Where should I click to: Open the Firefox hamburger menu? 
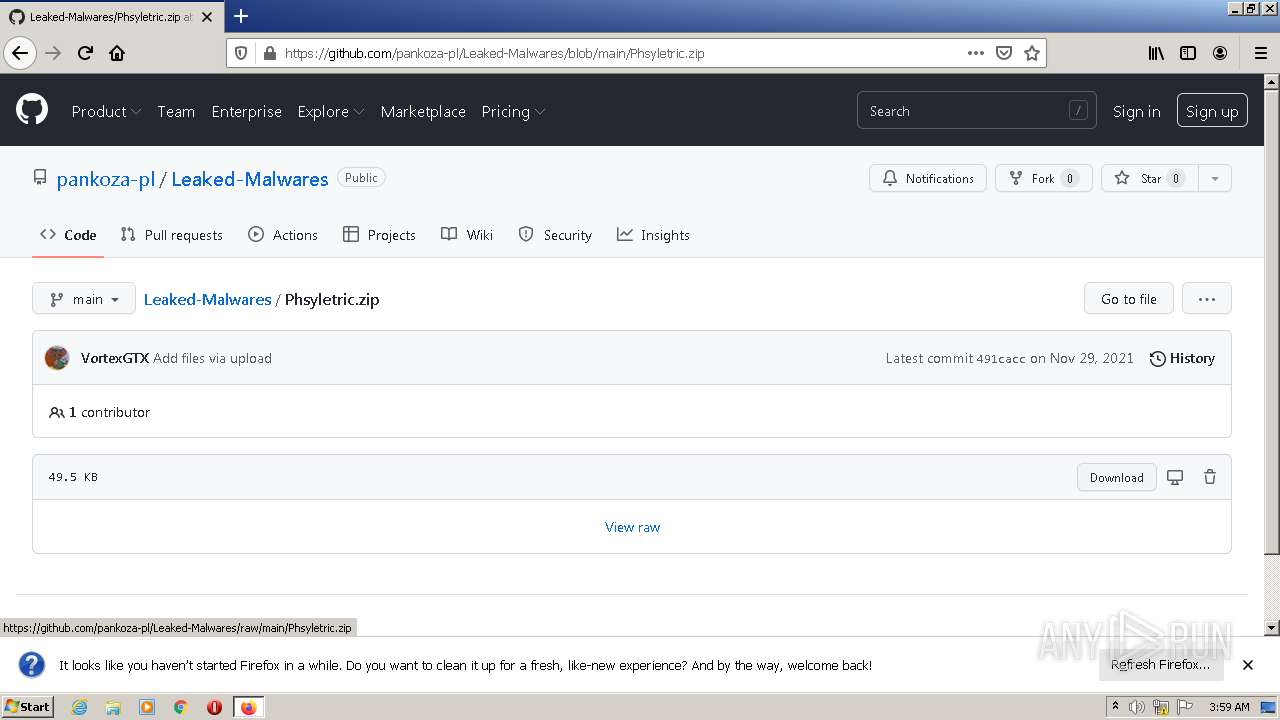[1261, 53]
